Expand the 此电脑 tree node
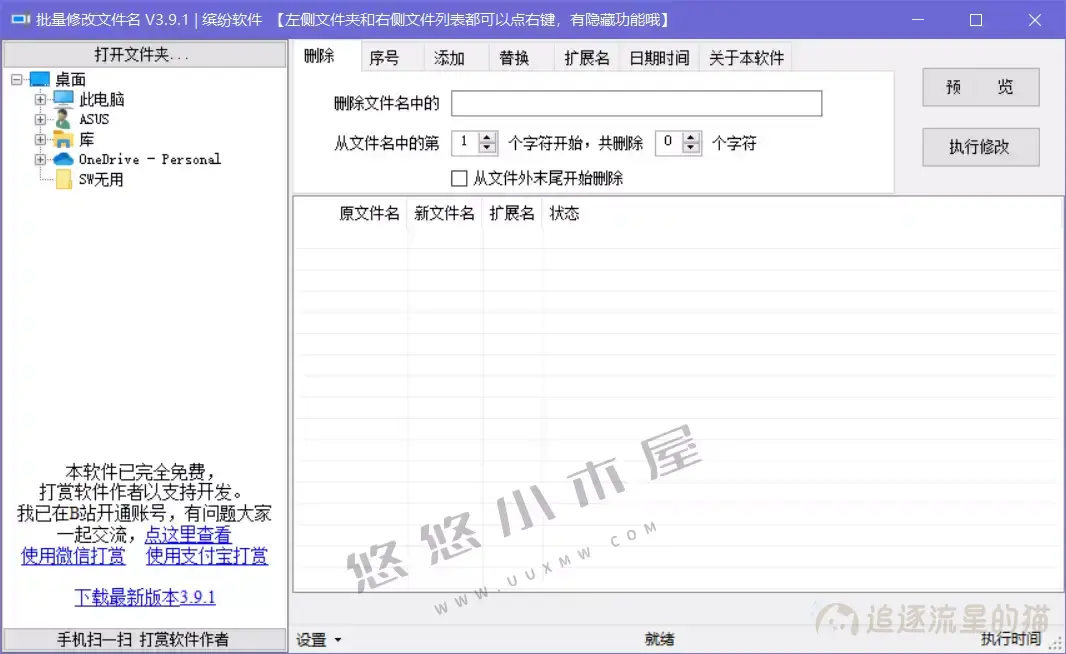 tap(40, 99)
